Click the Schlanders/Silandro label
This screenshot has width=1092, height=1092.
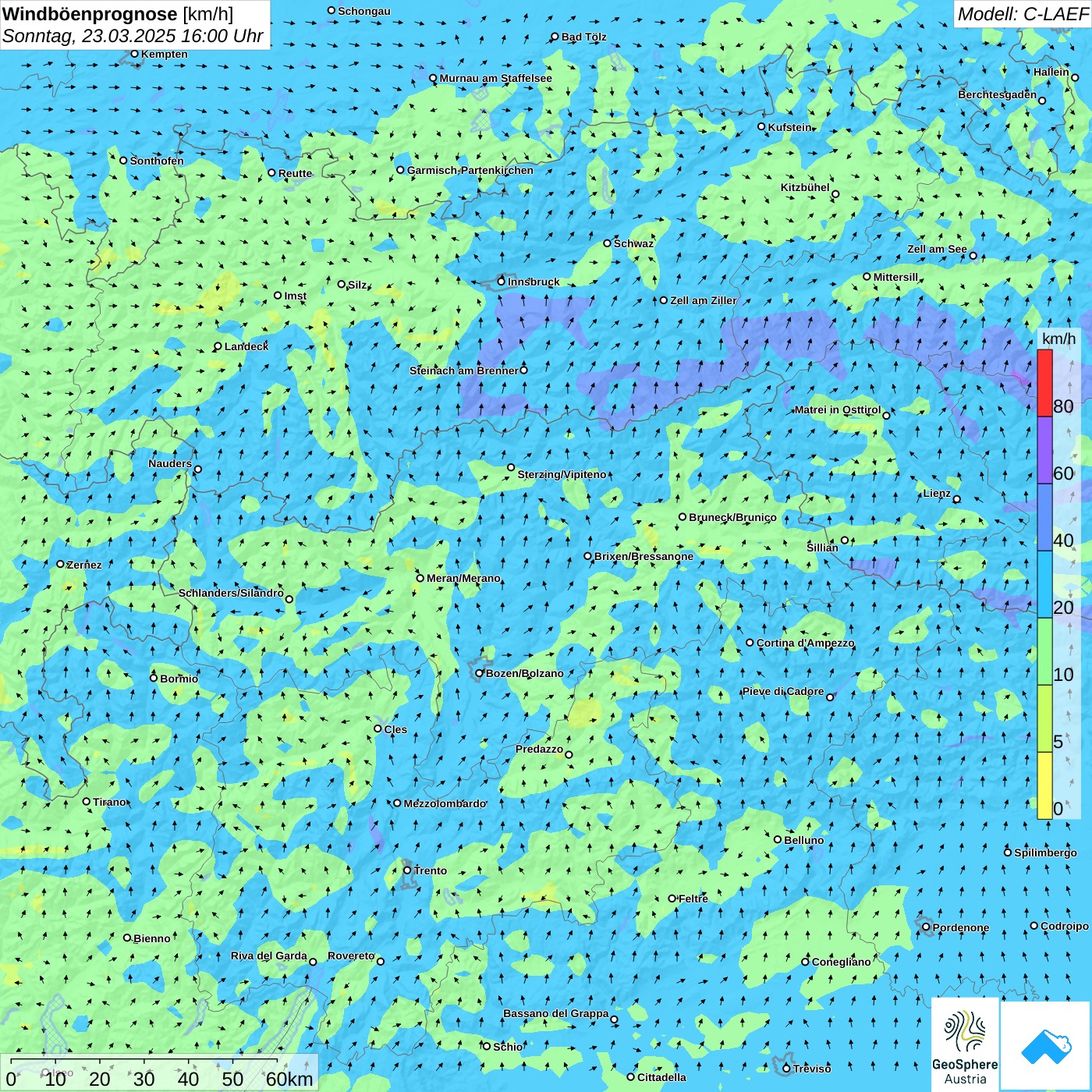tap(231, 593)
